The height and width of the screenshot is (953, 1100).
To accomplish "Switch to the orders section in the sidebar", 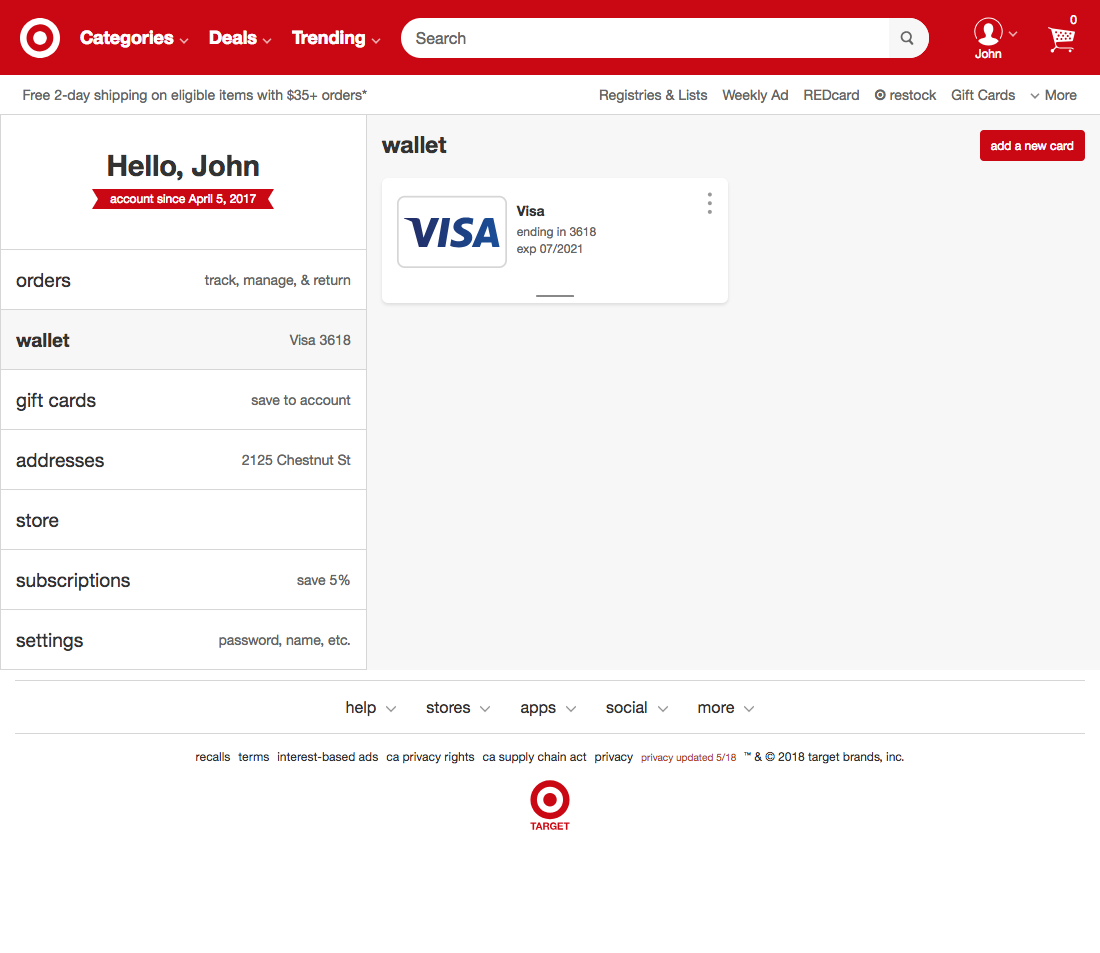I will 43,281.
